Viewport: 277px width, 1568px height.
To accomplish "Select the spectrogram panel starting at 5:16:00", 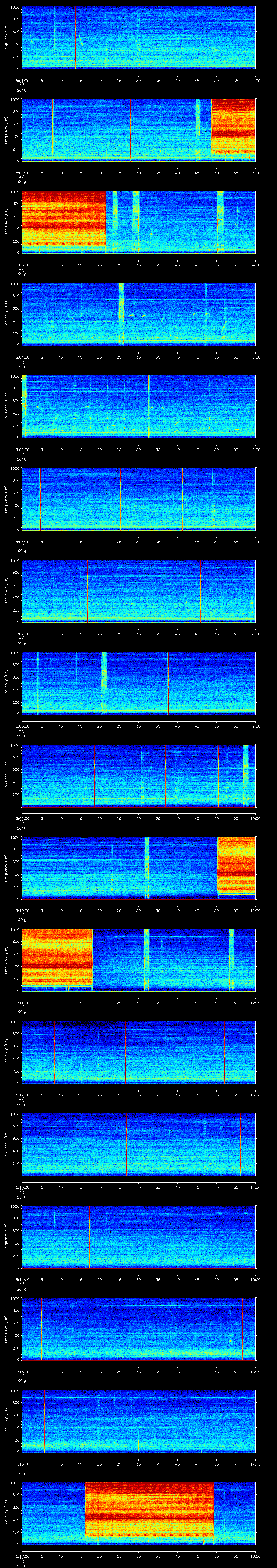I will point(138,1421).
